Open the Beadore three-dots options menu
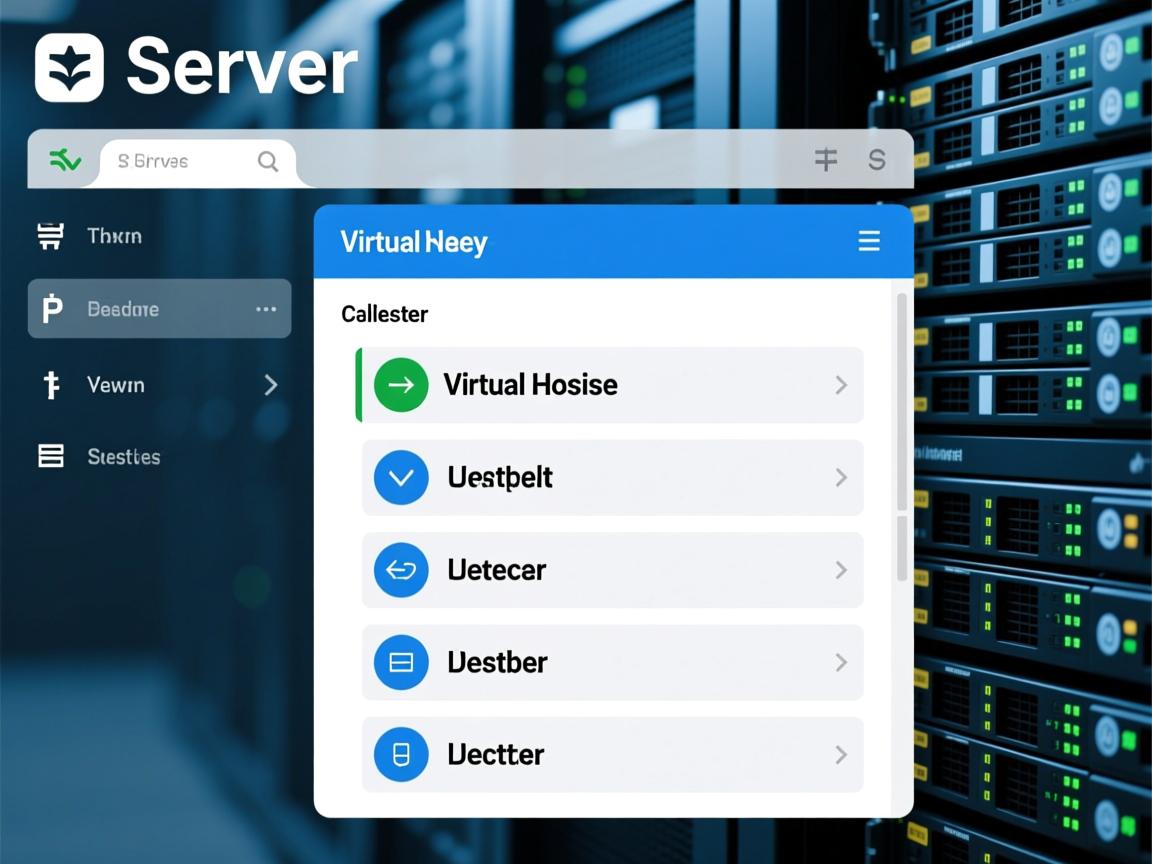This screenshot has height=864, width=1152. 266,309
